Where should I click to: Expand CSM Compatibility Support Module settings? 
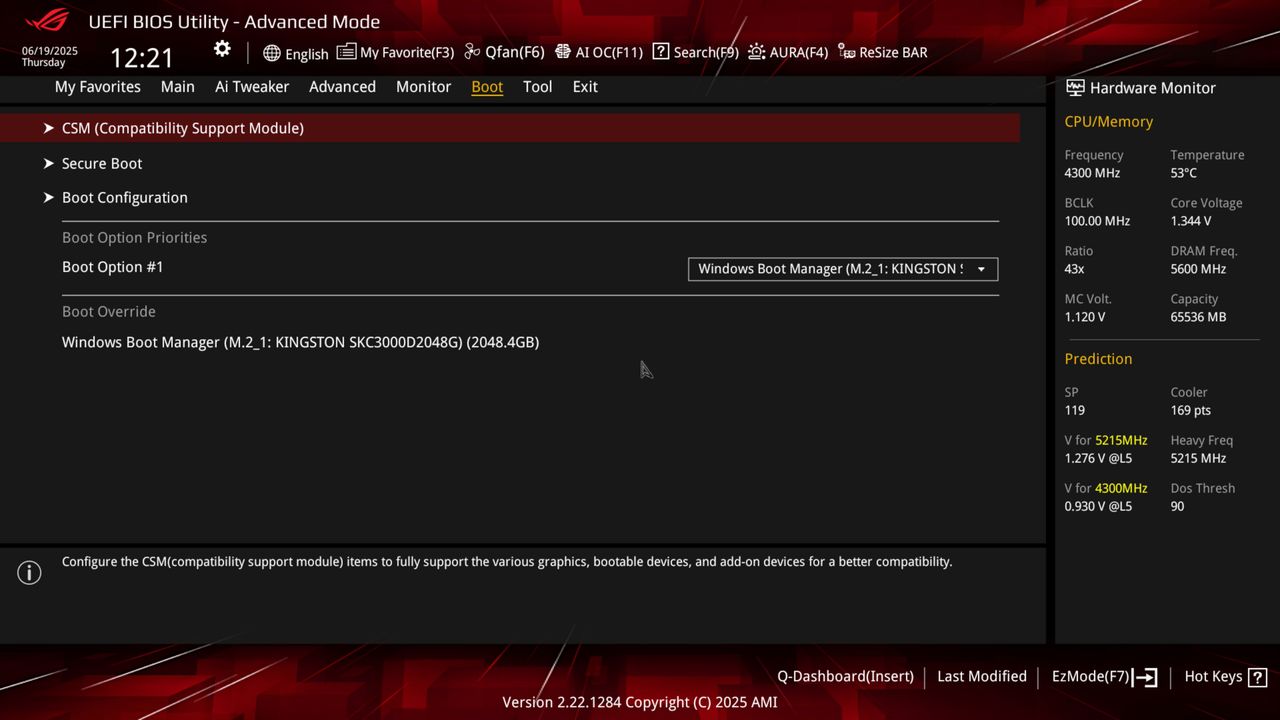coord(183,128)
